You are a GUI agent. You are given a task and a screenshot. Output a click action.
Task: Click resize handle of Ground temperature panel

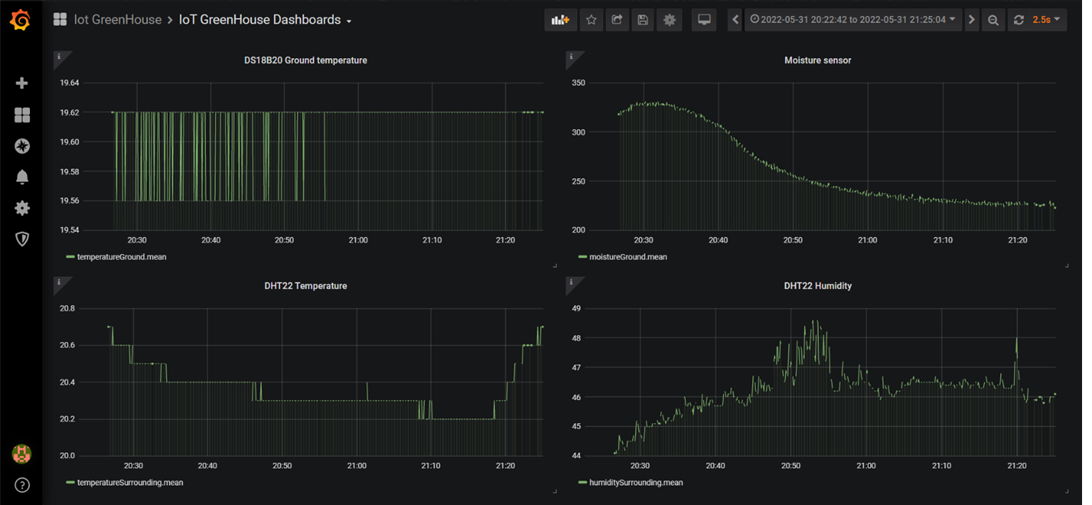pyautogui.click(x=554, y=265)
